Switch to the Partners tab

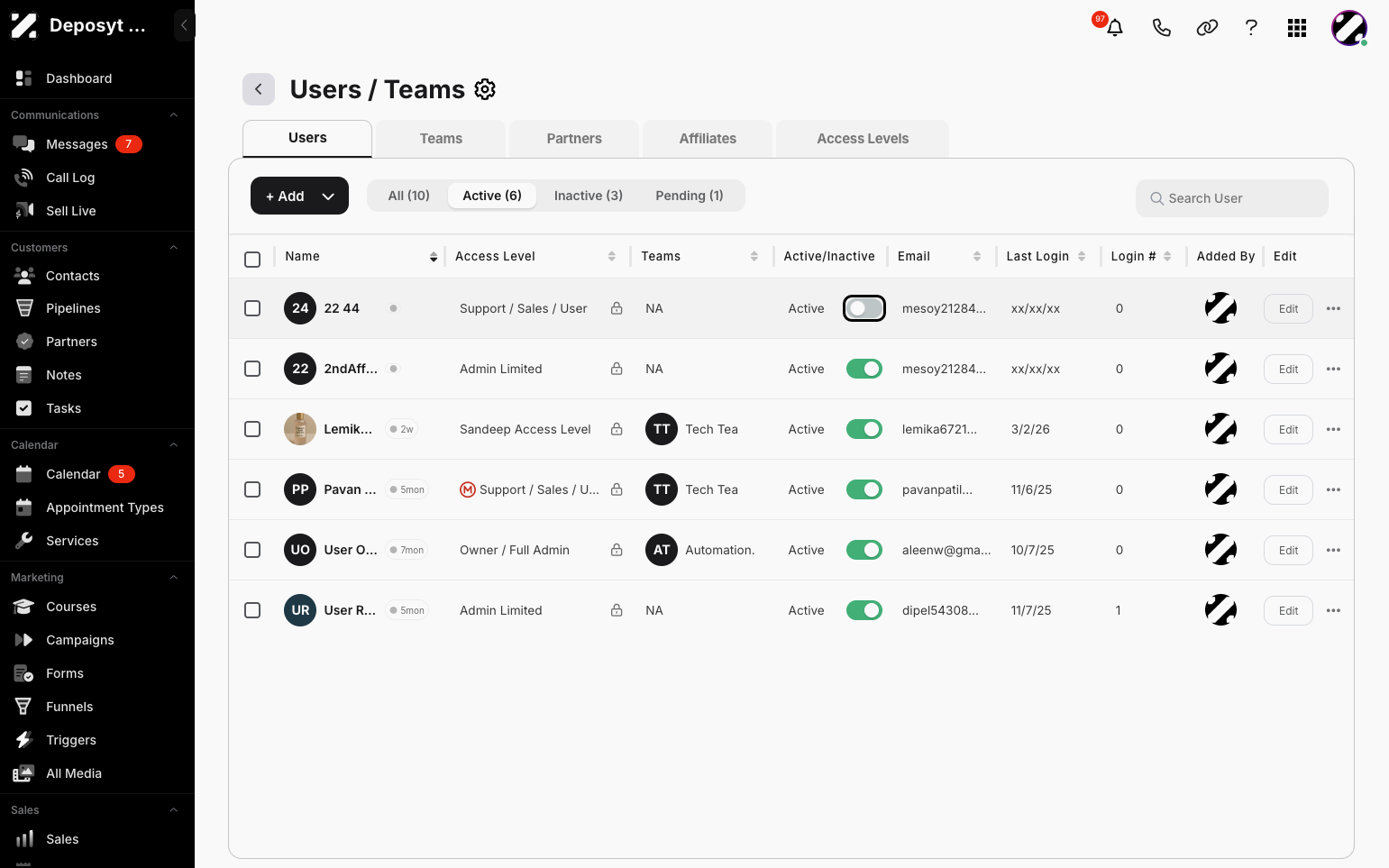point(574,139)
